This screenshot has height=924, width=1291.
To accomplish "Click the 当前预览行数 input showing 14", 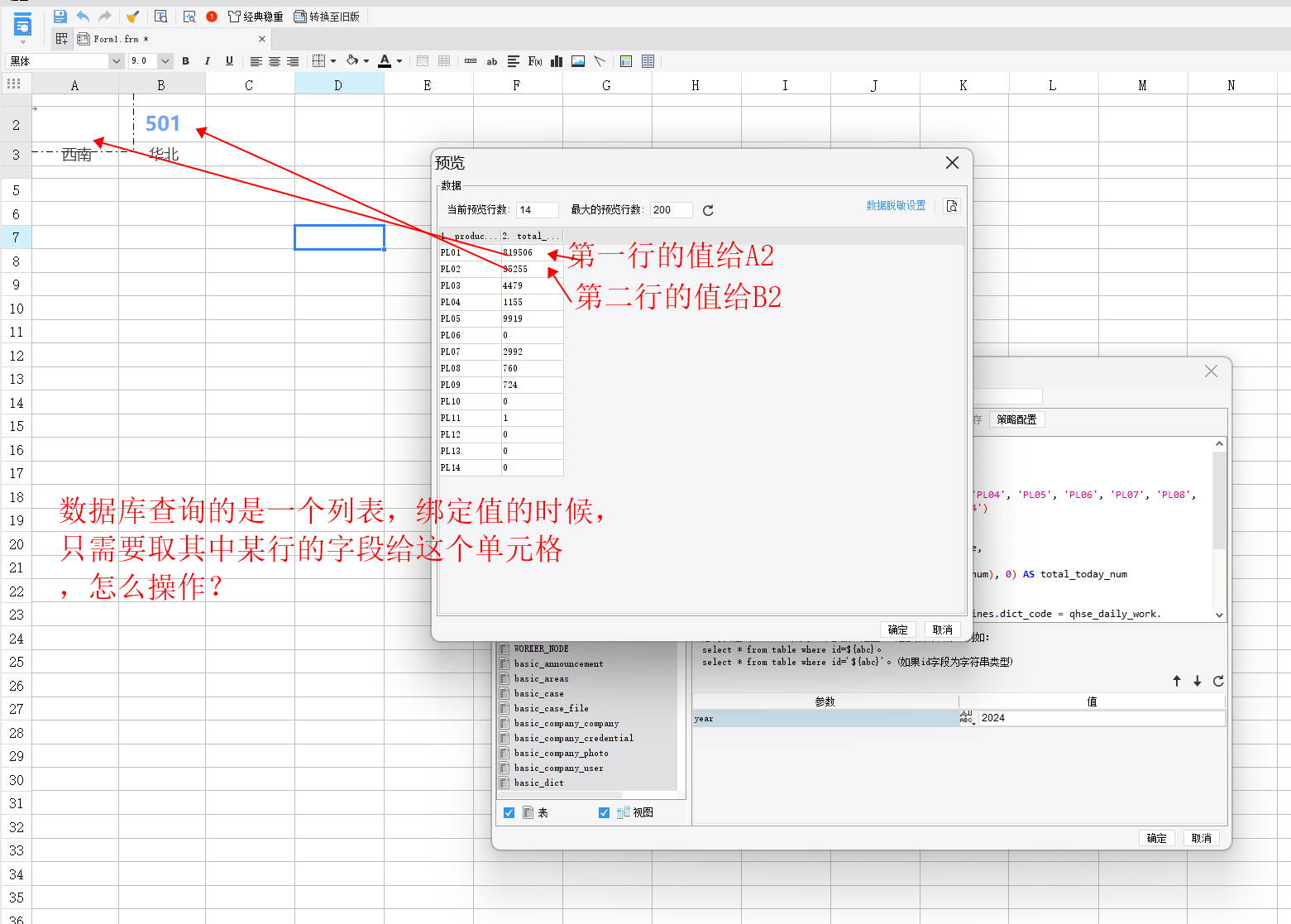I will pos(537,210).
